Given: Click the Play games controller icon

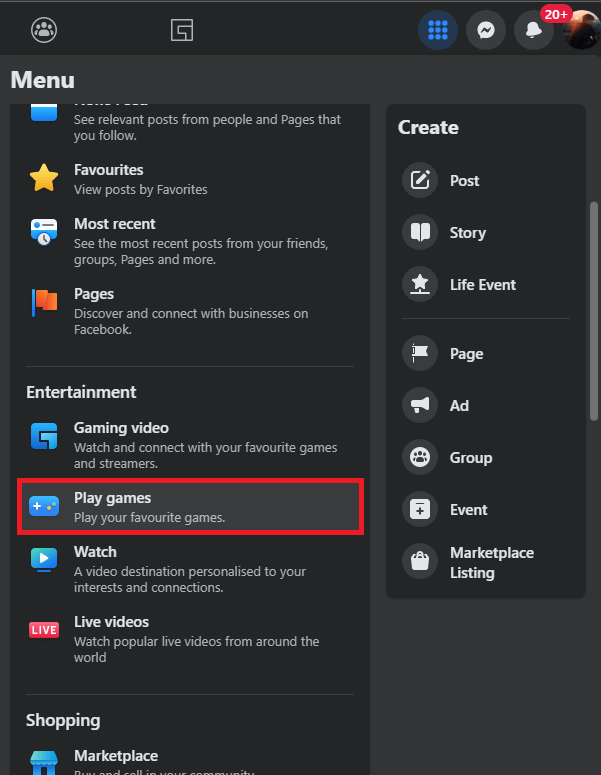Looking at the screenshot, I should (x=44, y=506).
